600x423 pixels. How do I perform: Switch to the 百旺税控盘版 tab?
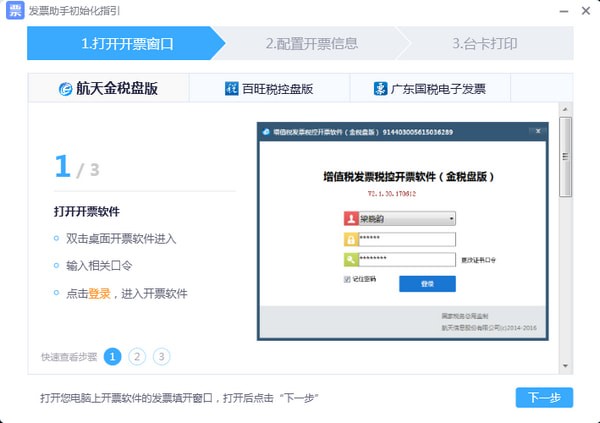point(269,88)
